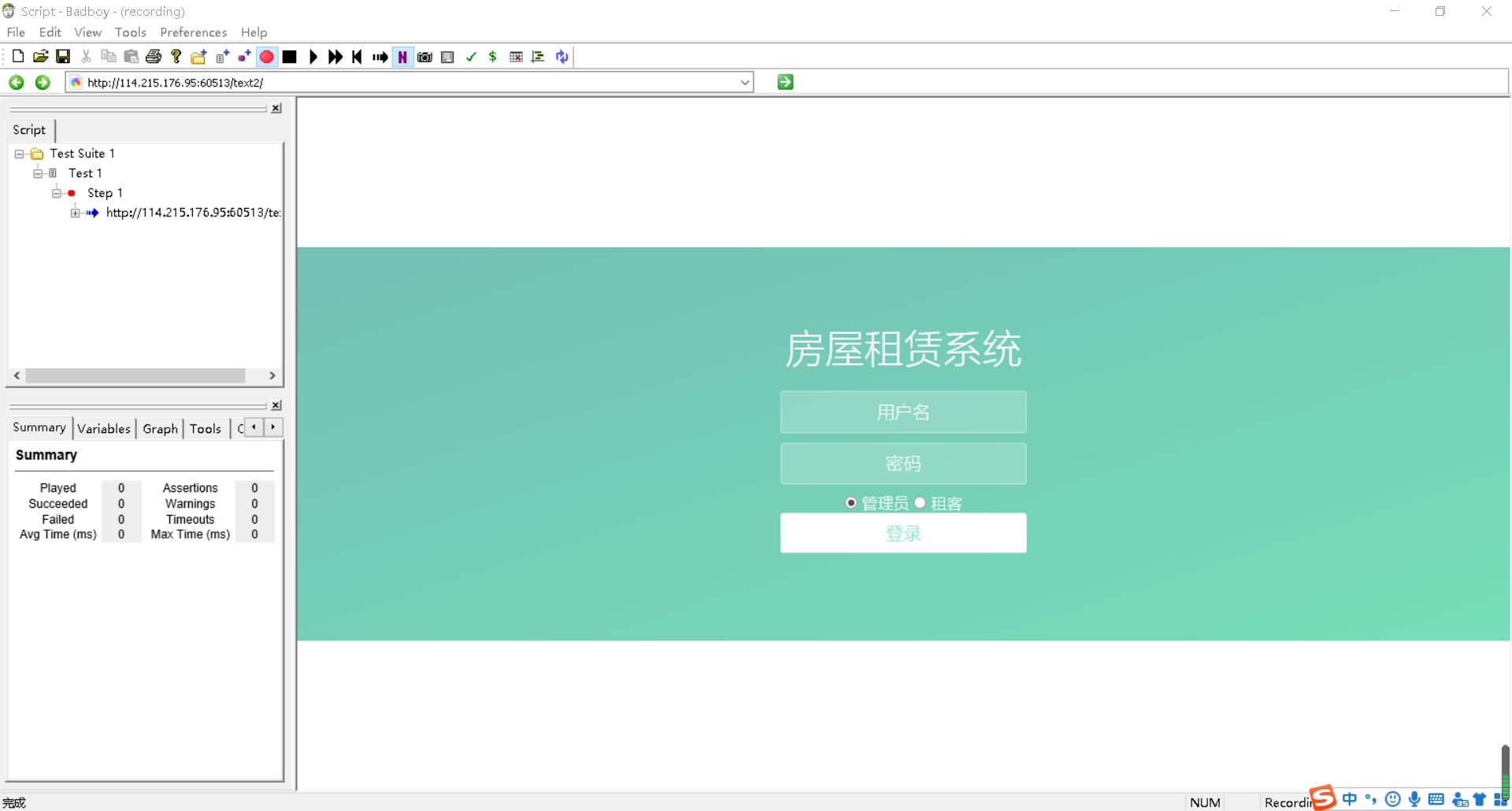
Task: Click the table grid toolbar icon
Action: coord(517,57)
